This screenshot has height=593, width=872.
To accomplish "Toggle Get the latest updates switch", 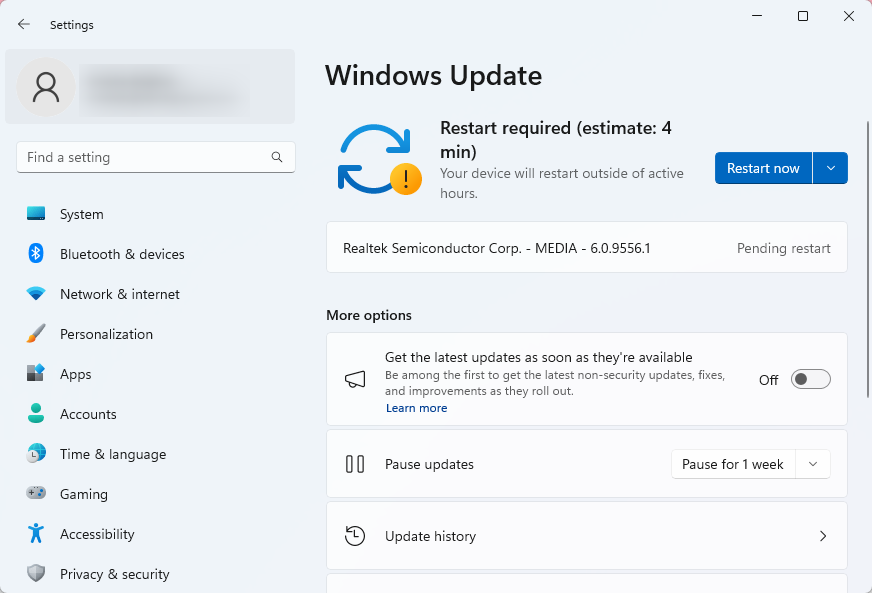I will coord(811,379).
